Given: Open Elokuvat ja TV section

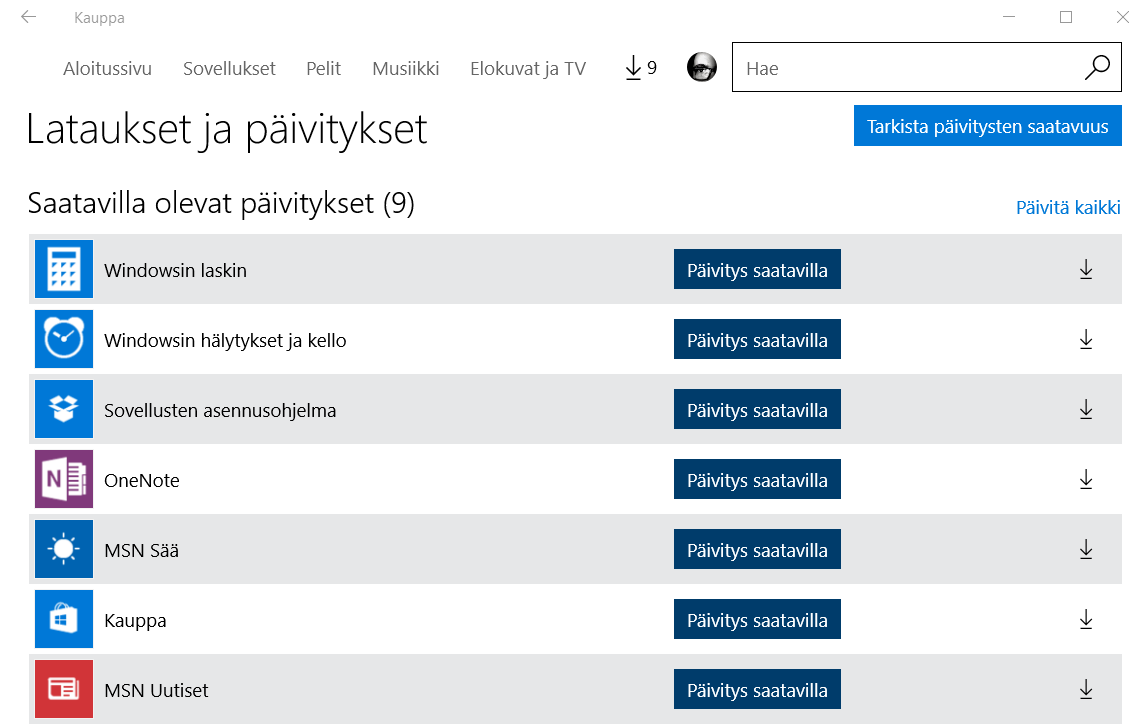Looking at the screenshot, I should tap(528, 69).
